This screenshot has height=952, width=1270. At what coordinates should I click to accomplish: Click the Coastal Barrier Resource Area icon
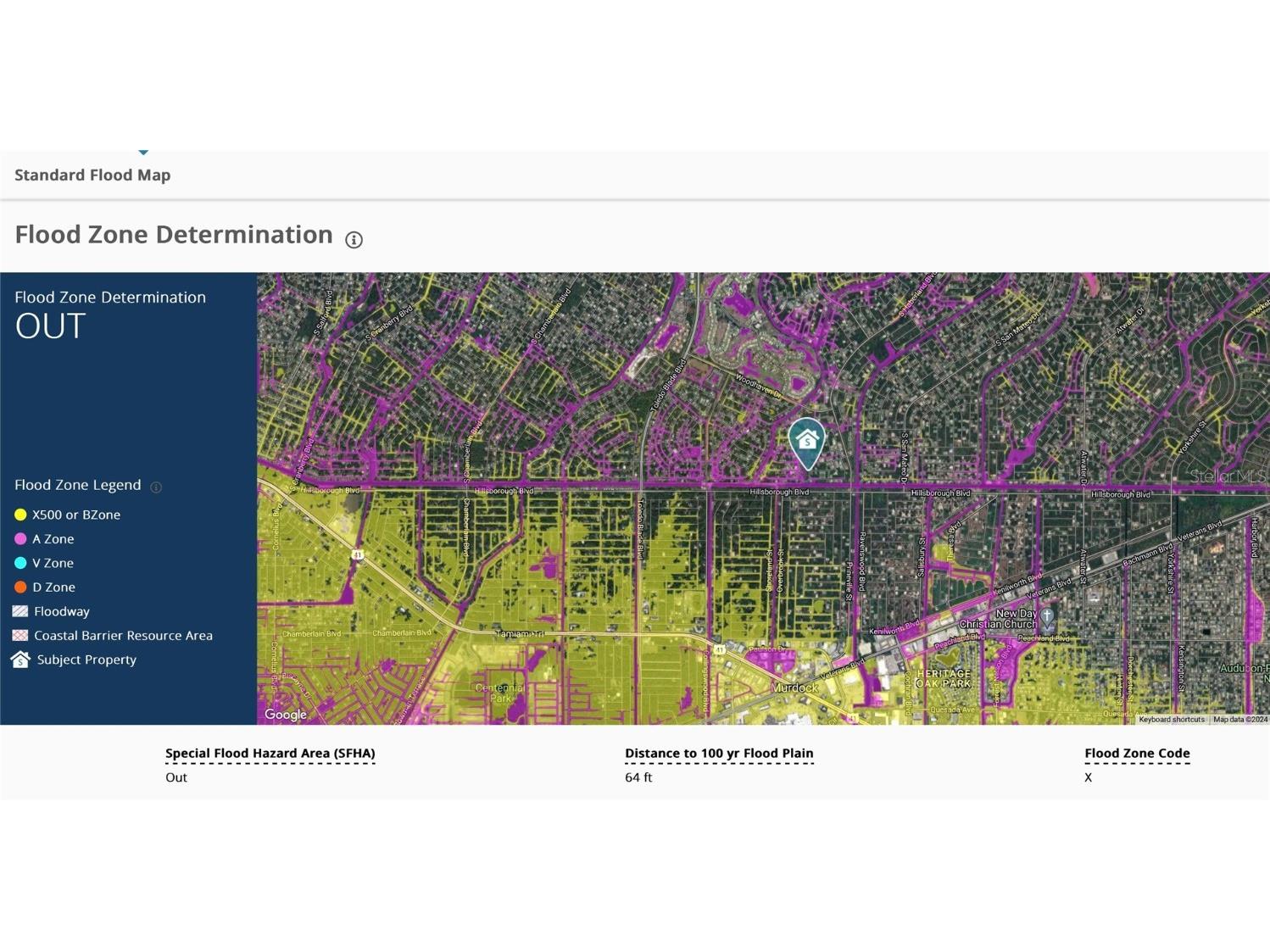pos(19,635)
